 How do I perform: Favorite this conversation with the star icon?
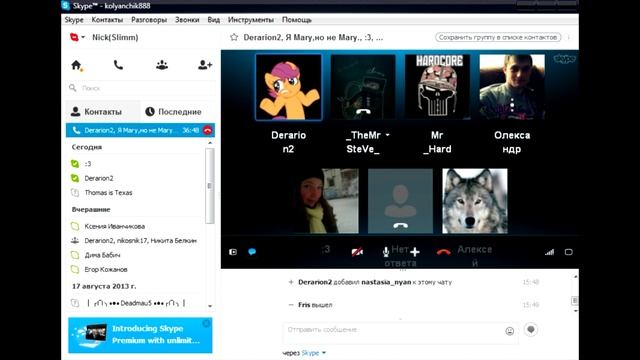pyautogui.click(x=234, y=37)
